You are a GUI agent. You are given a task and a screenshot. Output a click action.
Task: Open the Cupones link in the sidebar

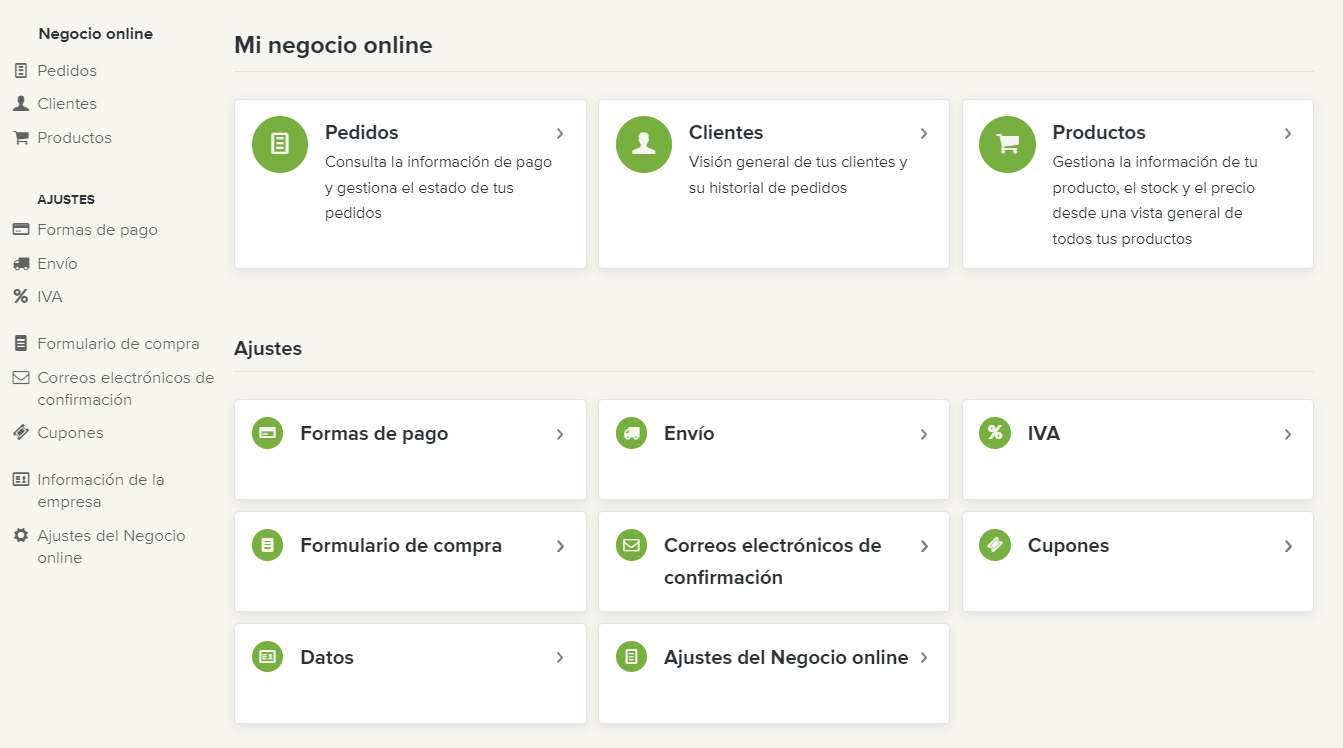click(x=70, y=433)
